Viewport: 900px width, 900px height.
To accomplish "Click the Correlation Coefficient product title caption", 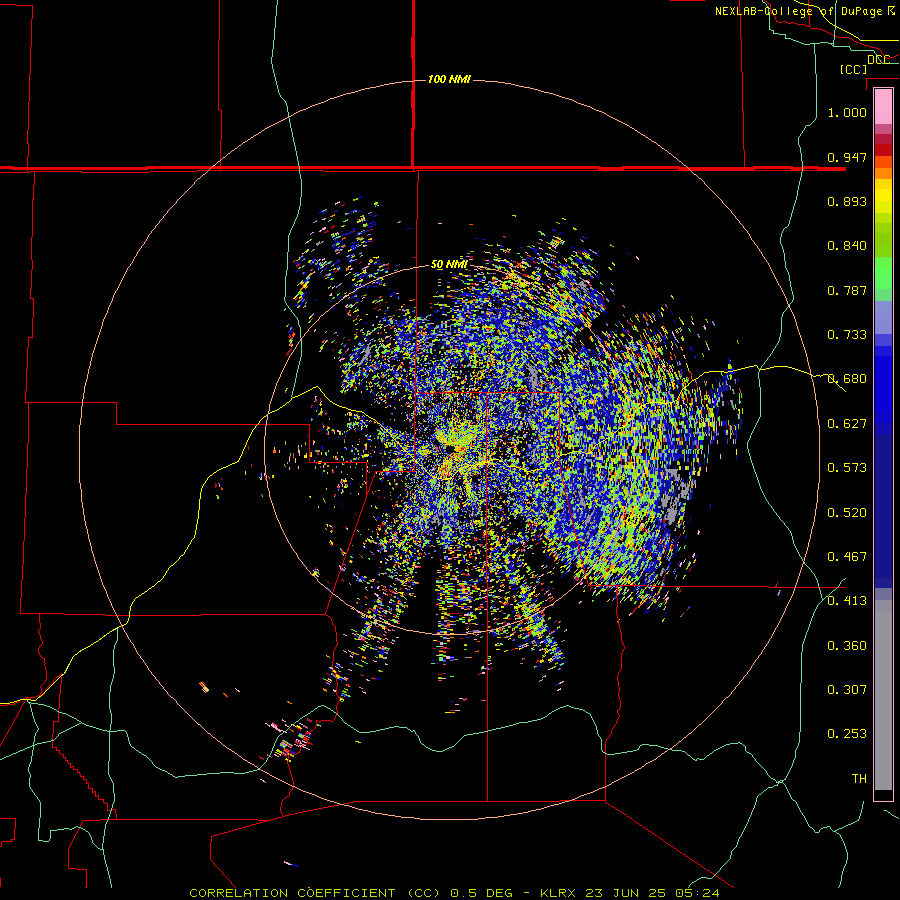I will (x=455, y=893).
